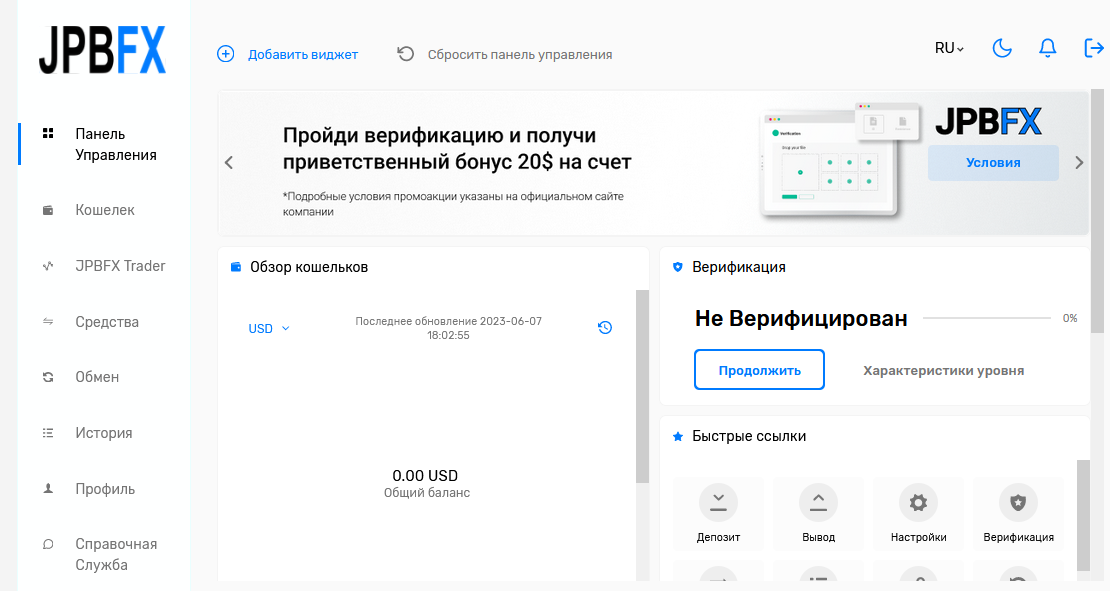Click the 0.00 USD balance value
This screenshot has height=591, width=1110.
click(x=425, y=476)
